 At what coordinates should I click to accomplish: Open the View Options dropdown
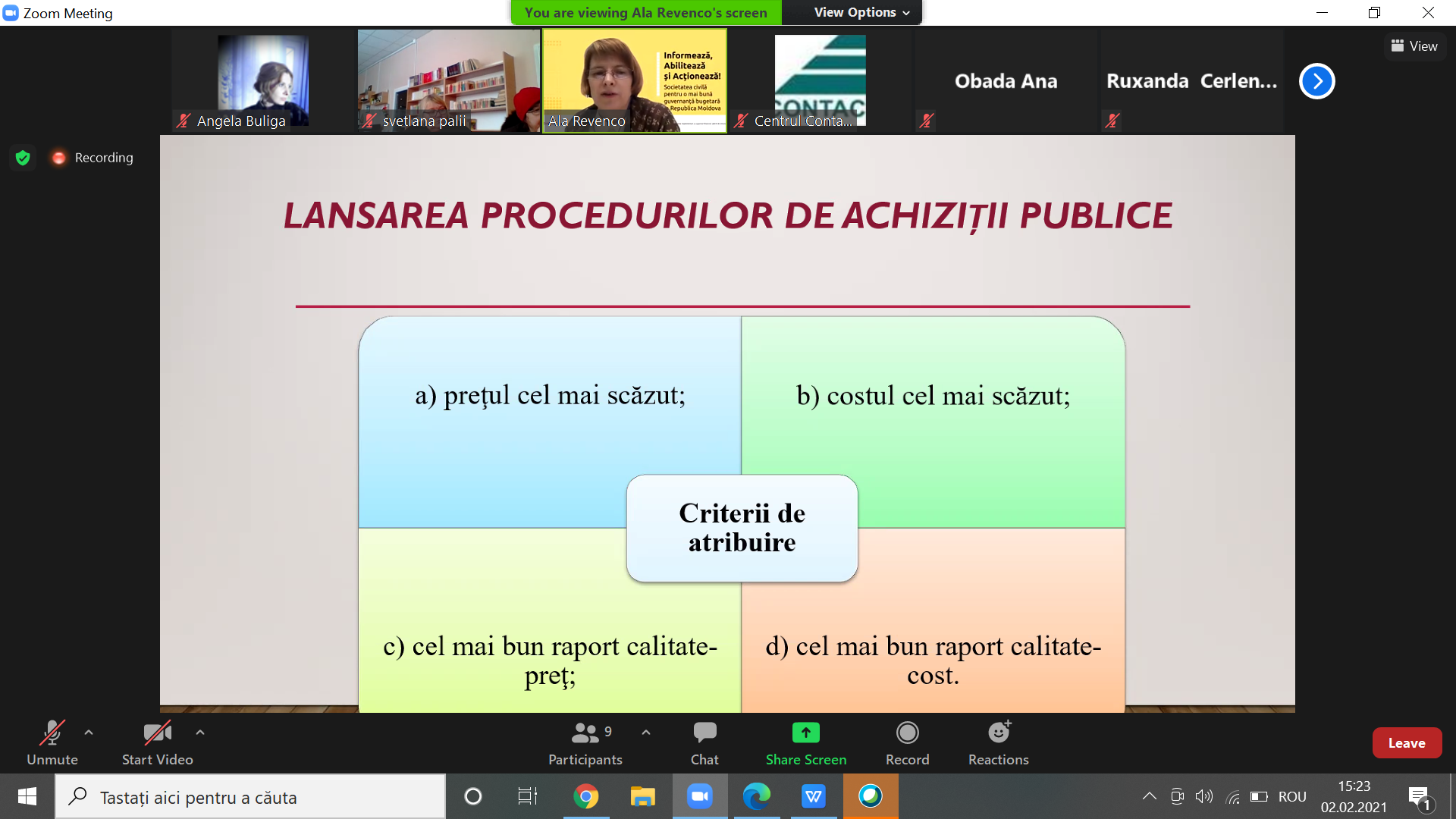pyautogui.click(x=861, y=12)
